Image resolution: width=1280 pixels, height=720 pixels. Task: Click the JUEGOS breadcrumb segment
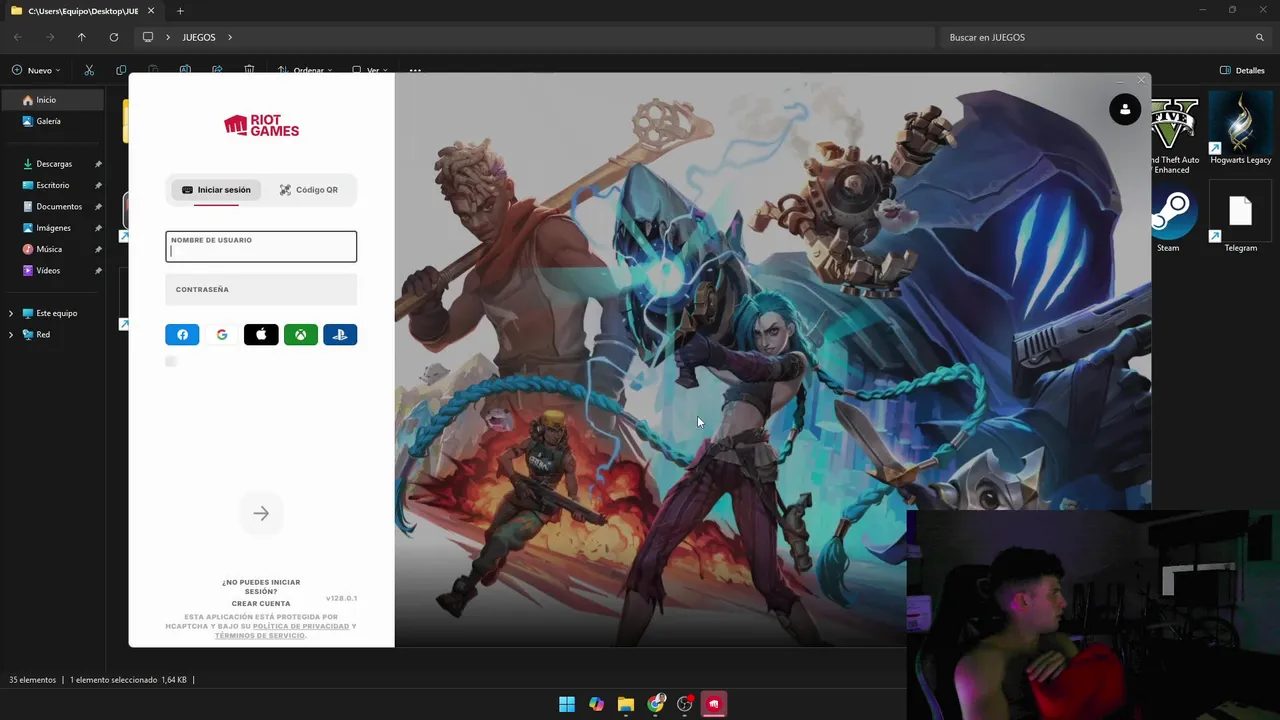(x=199, y=37)
